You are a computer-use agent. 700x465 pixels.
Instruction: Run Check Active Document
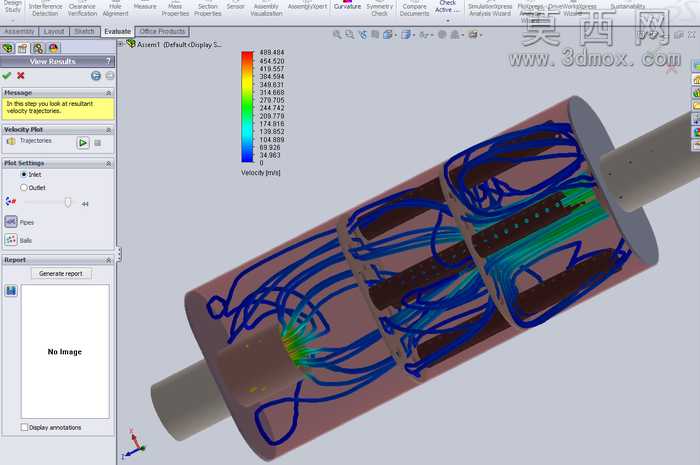pos(447,8)
